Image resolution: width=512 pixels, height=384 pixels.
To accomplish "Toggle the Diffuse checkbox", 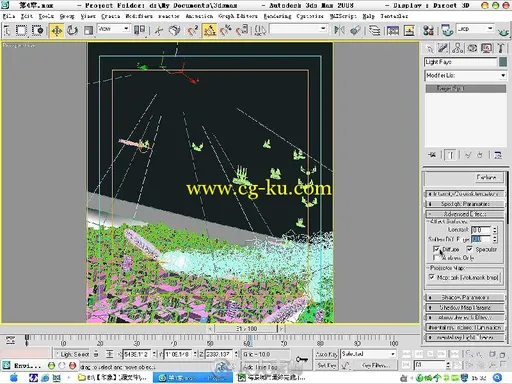I will [x=436, y=249].
